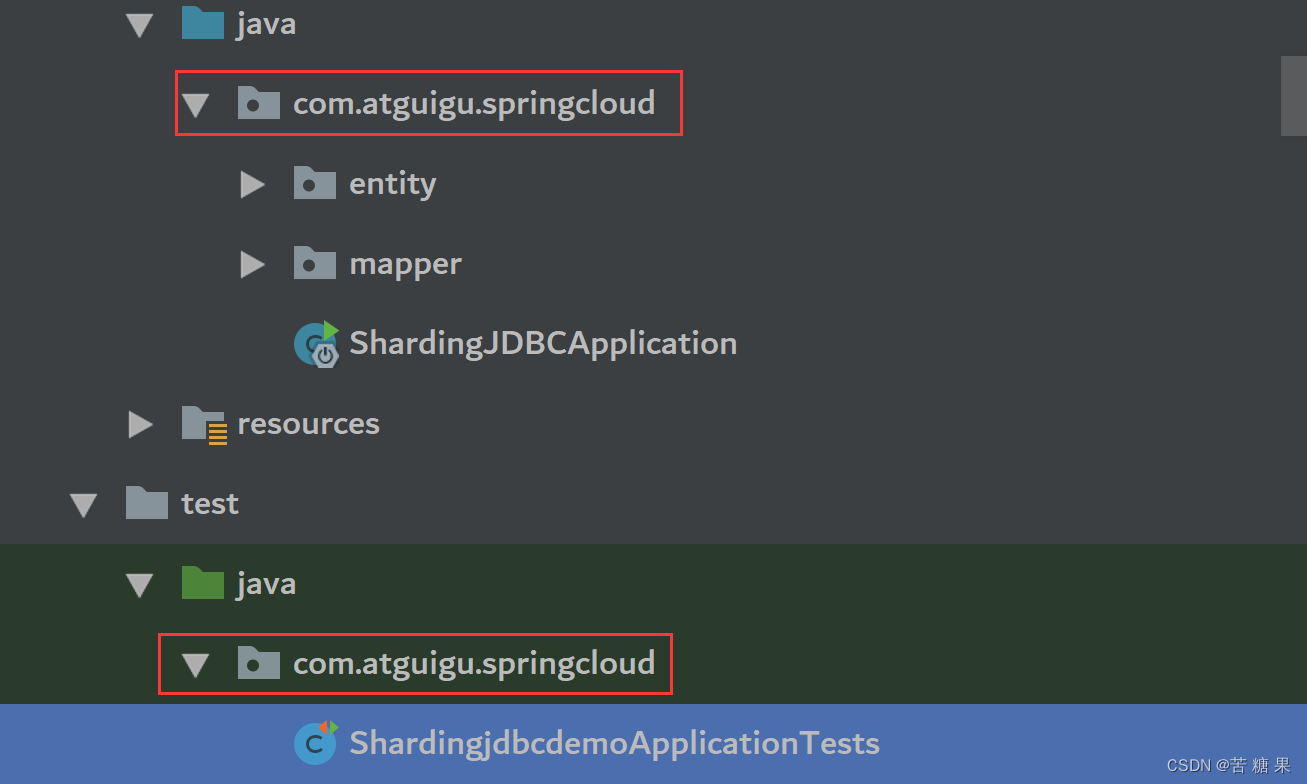Click the ShardingjdbcdemoApplicationTests class icon
The height and width of the screenshot is (784, 1307).
[315, 743]
